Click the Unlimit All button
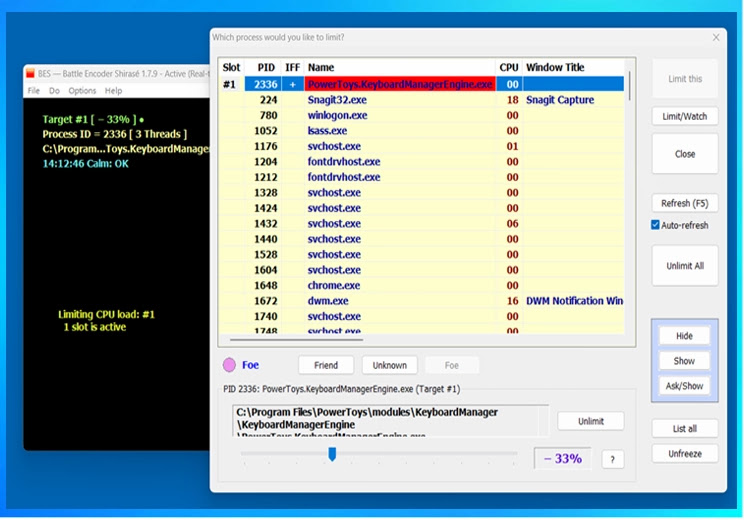The image size is (744, 520). (x=685, y=266)
